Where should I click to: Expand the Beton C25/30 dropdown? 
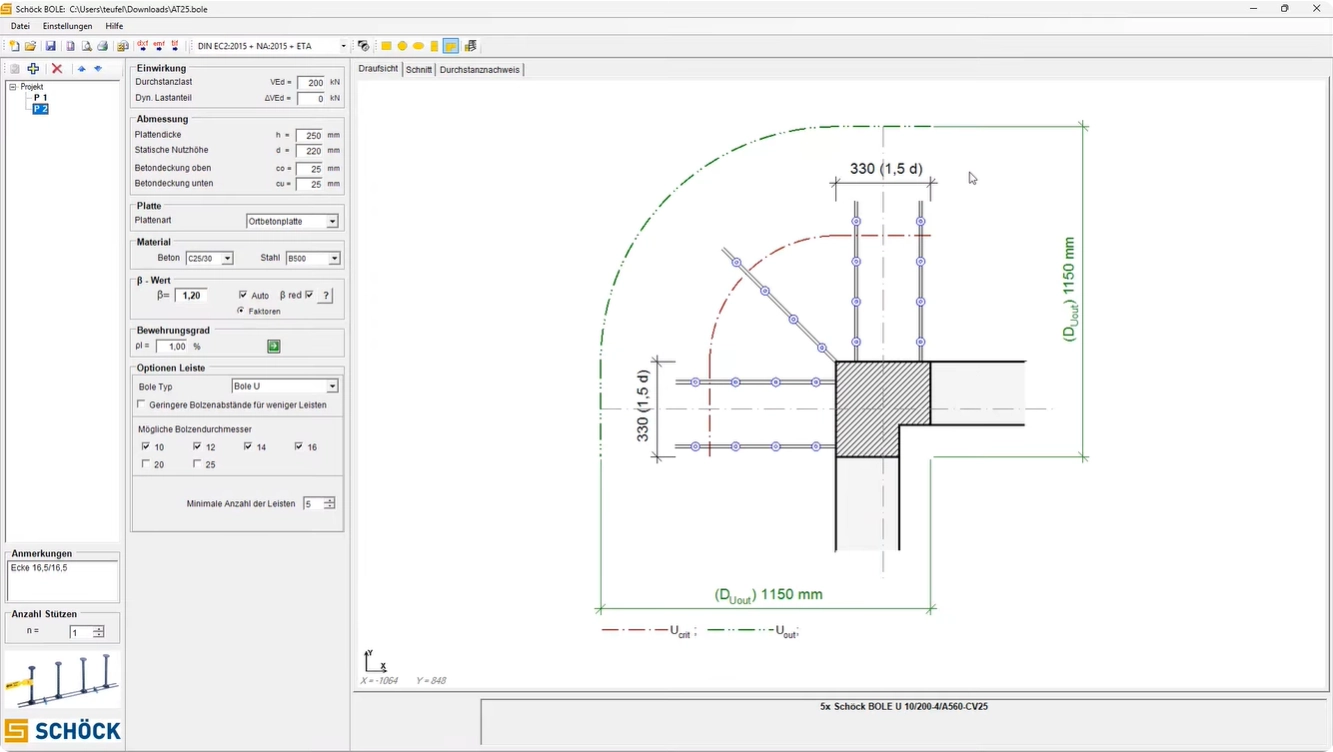[227, 258]
